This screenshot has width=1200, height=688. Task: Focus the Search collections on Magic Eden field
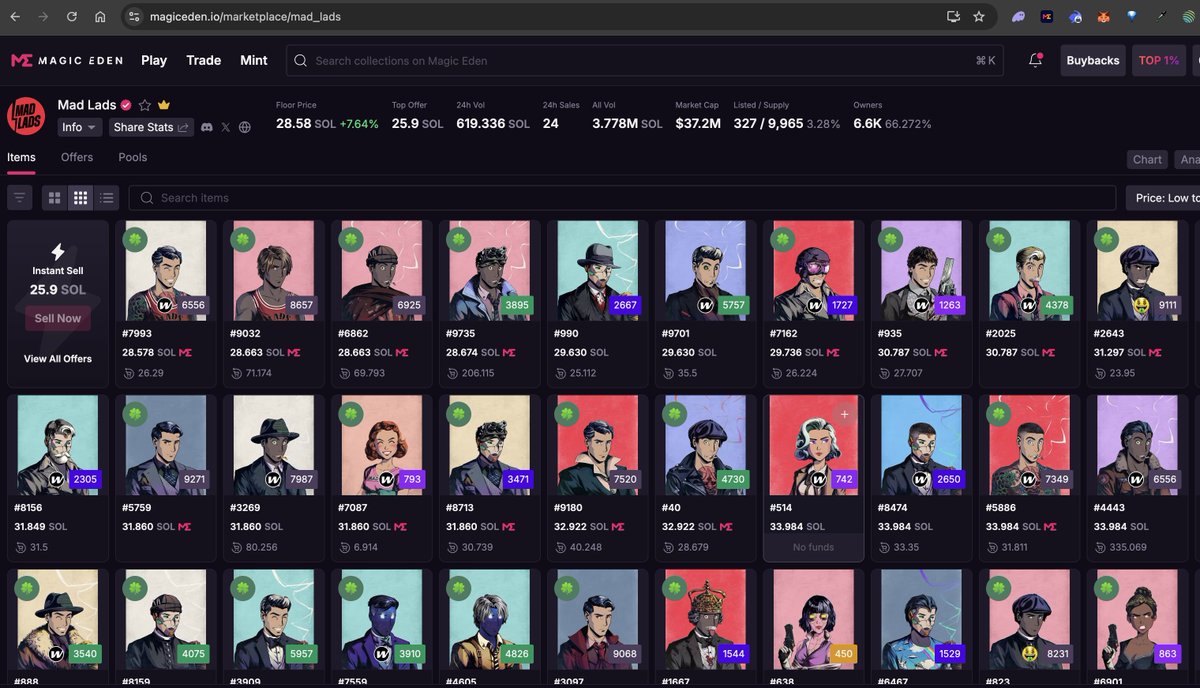[x=646, y=60]
